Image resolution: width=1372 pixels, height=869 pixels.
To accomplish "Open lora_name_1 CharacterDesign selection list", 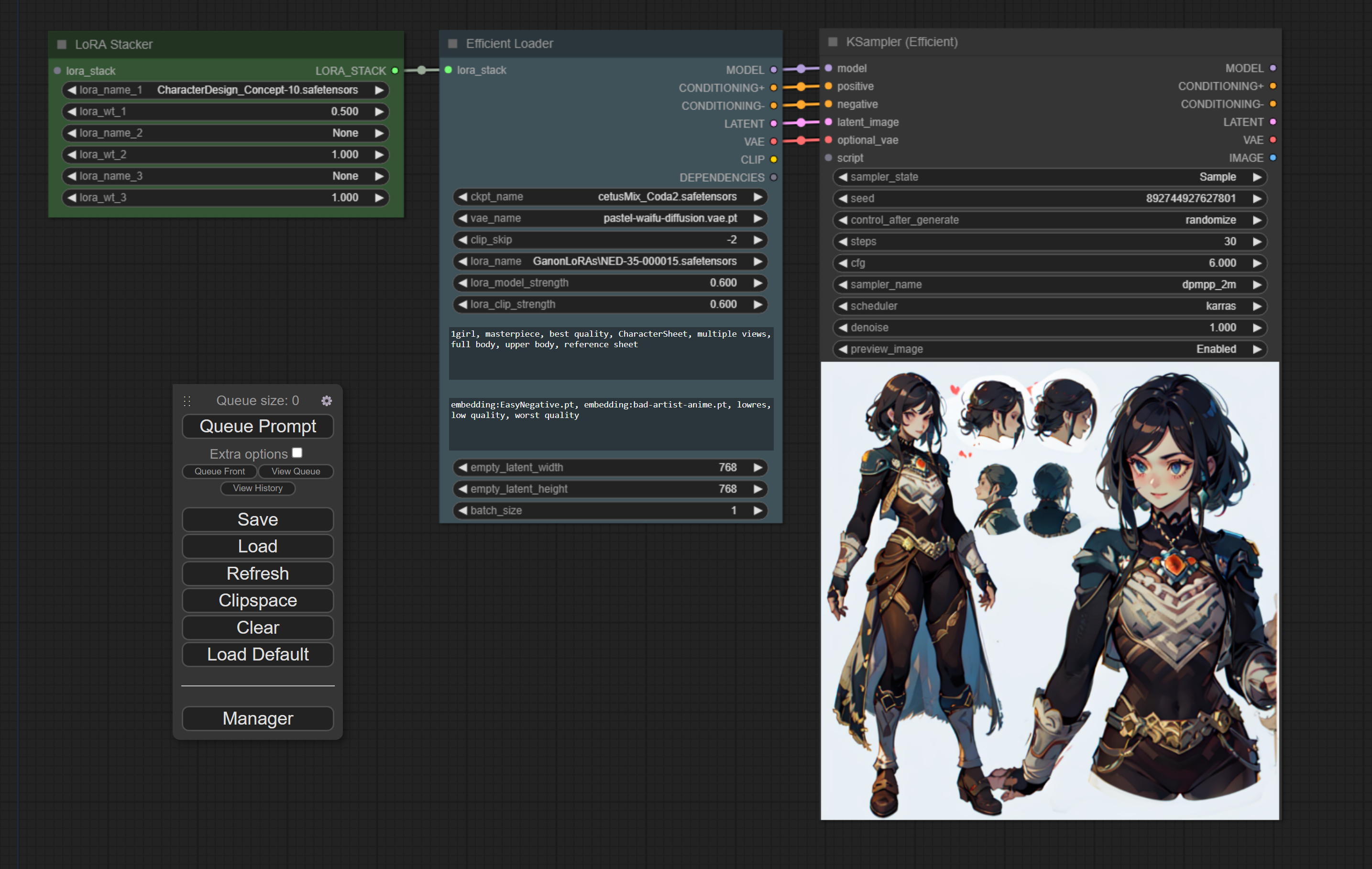I will pyautogui.click(x=225, y=90).
